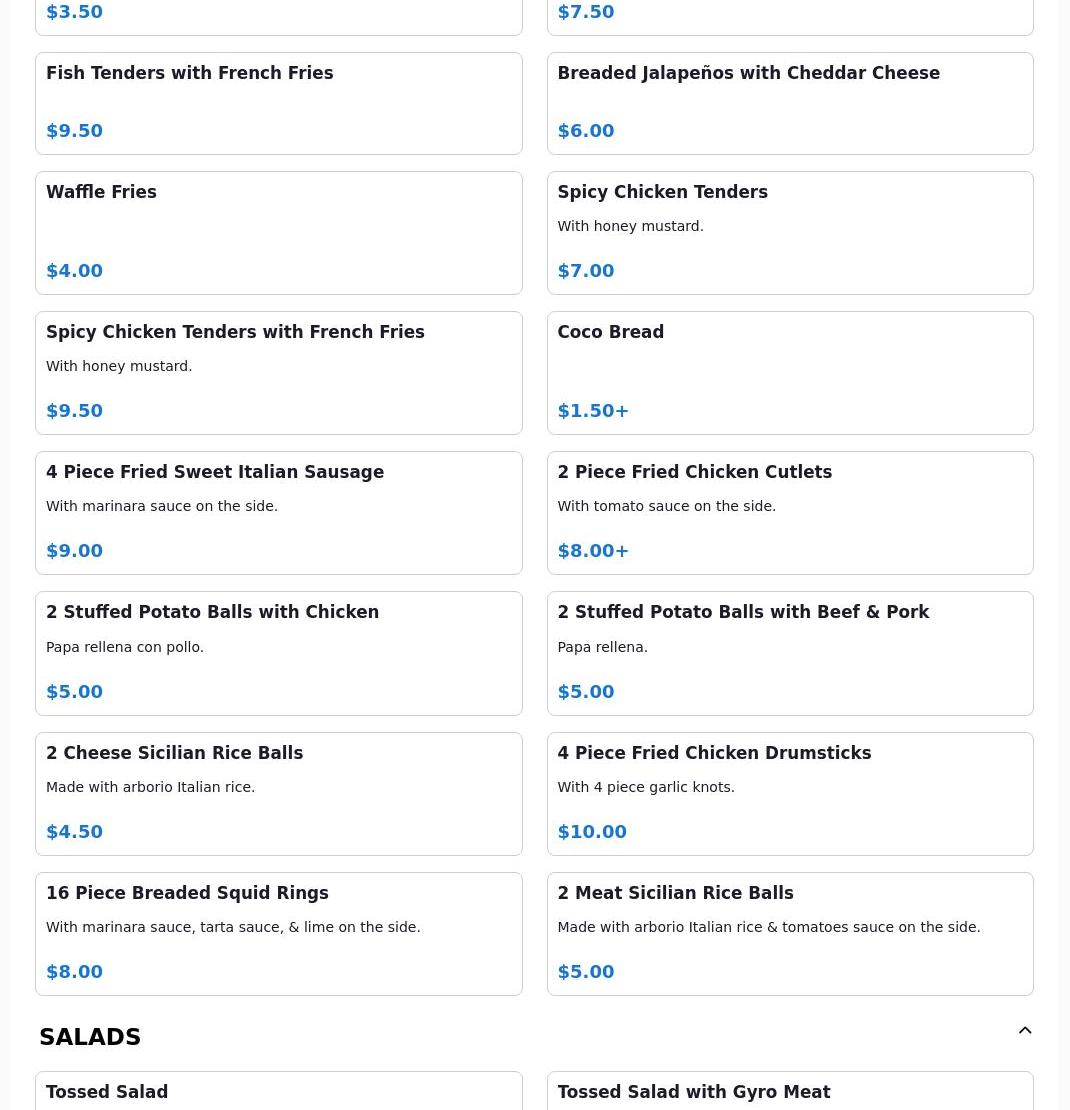The height and width of the screenshot is (1110, 1070).
Task: Open 2 Stuffed Potato Balls with Chicken
Action: [278, 653]
